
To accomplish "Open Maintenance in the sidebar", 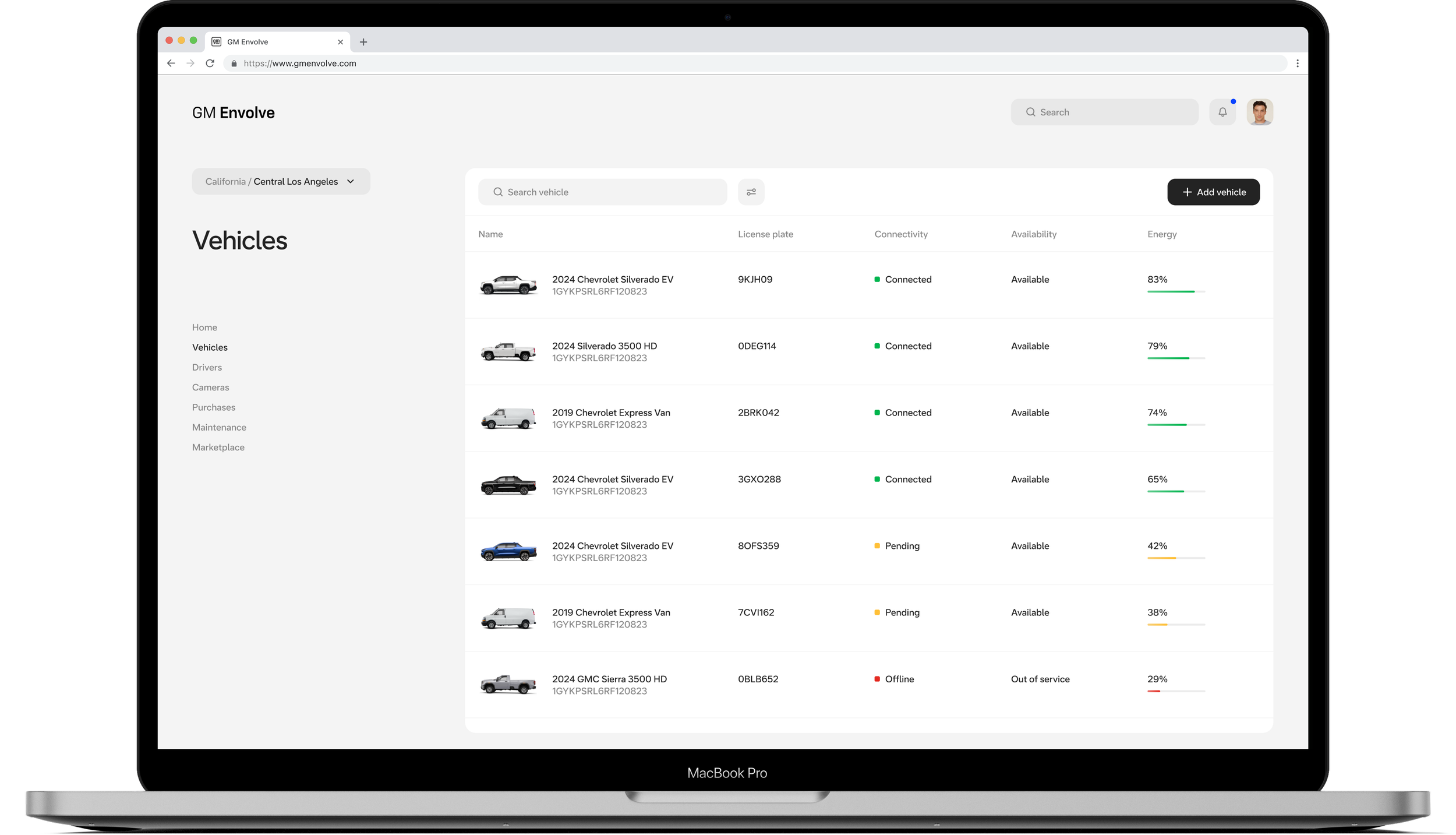I will (219, 427).
